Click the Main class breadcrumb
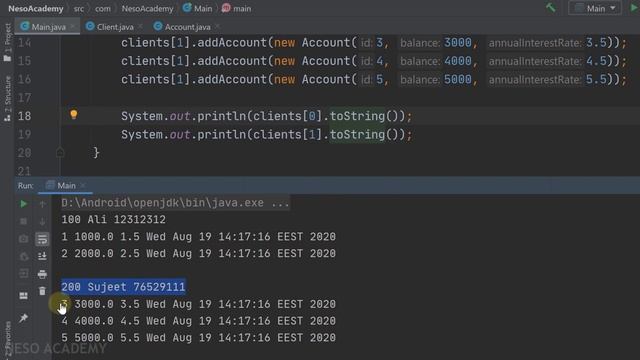Image resolution: width=640 pixels, height=360 pixels. 198,9
